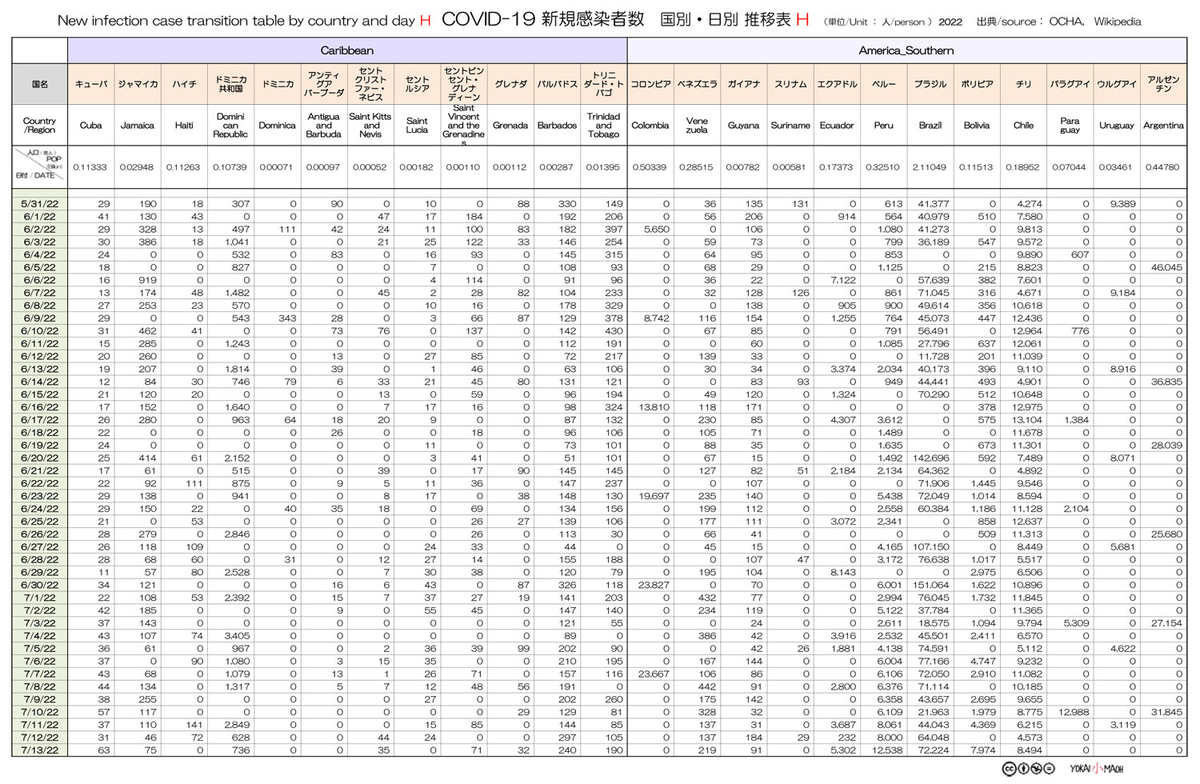
Task: Select the Argentina column header
Action: tap(1165, 126)
